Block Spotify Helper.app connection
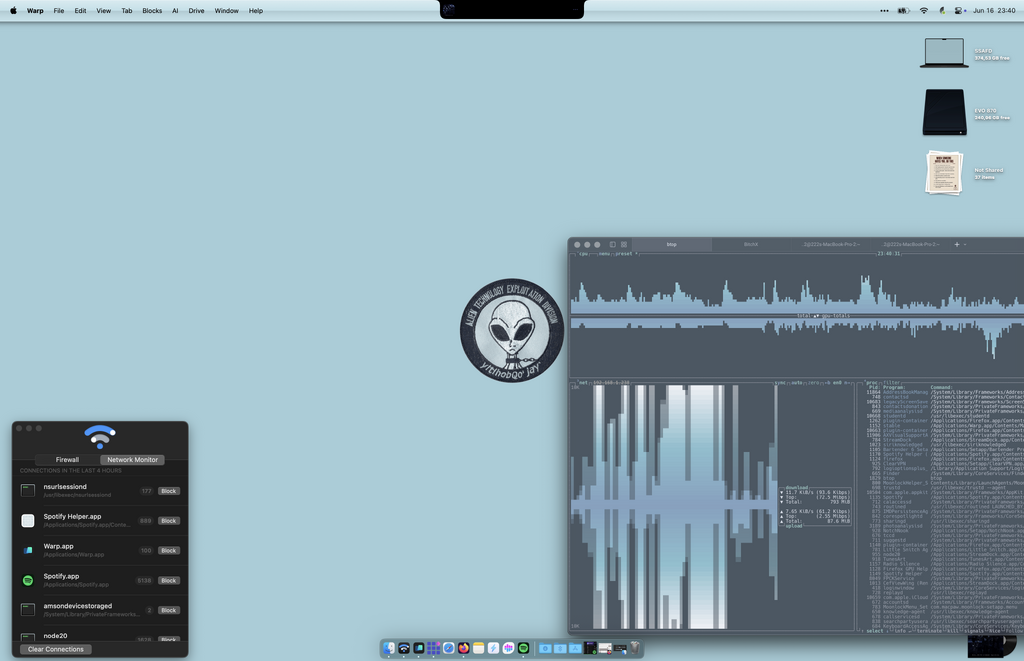The height and width of the screenshot is (661, 1024). [x=168, y=521]
